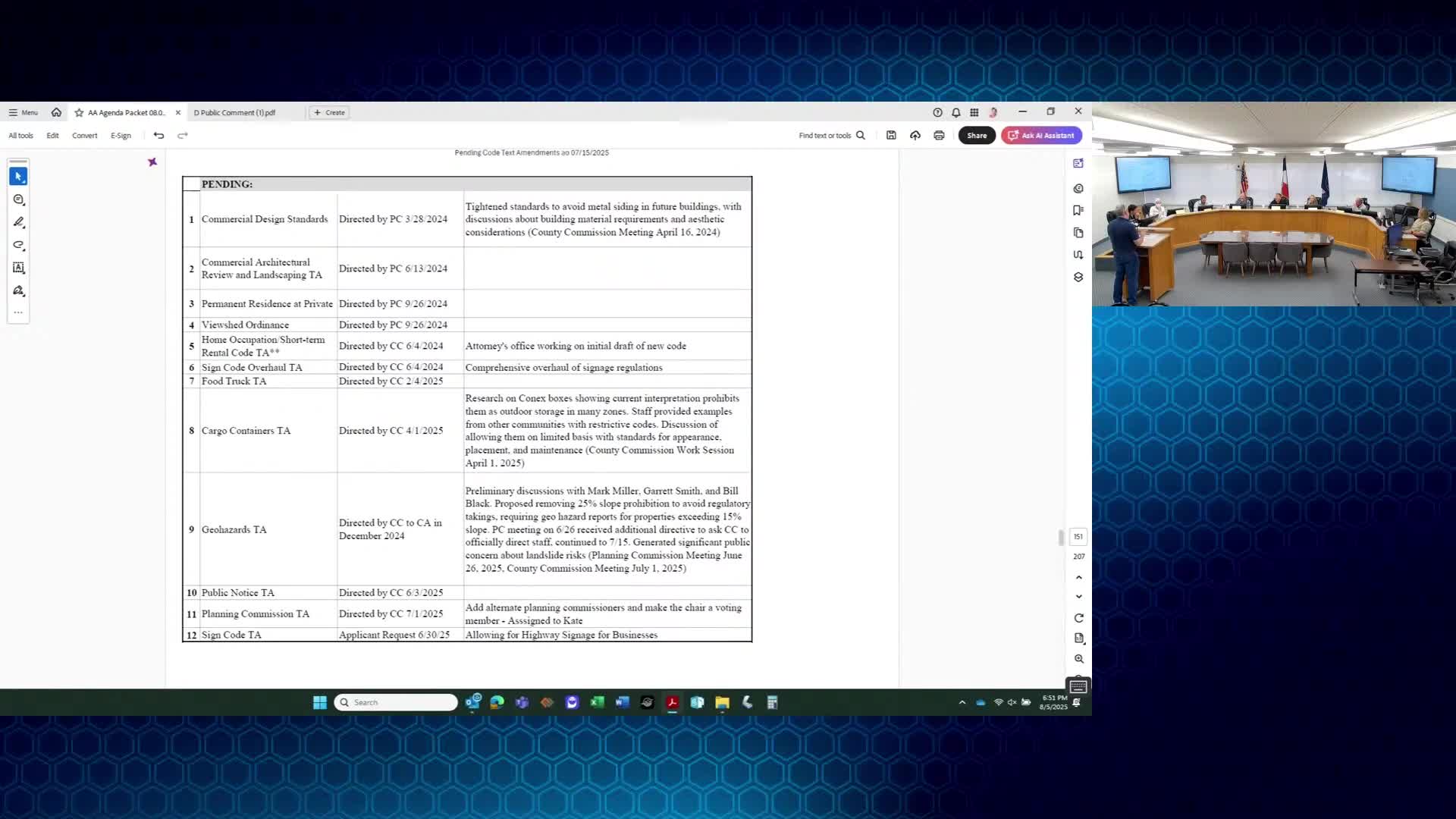
Task: Open the Convert menu
Action: (84, 135)
